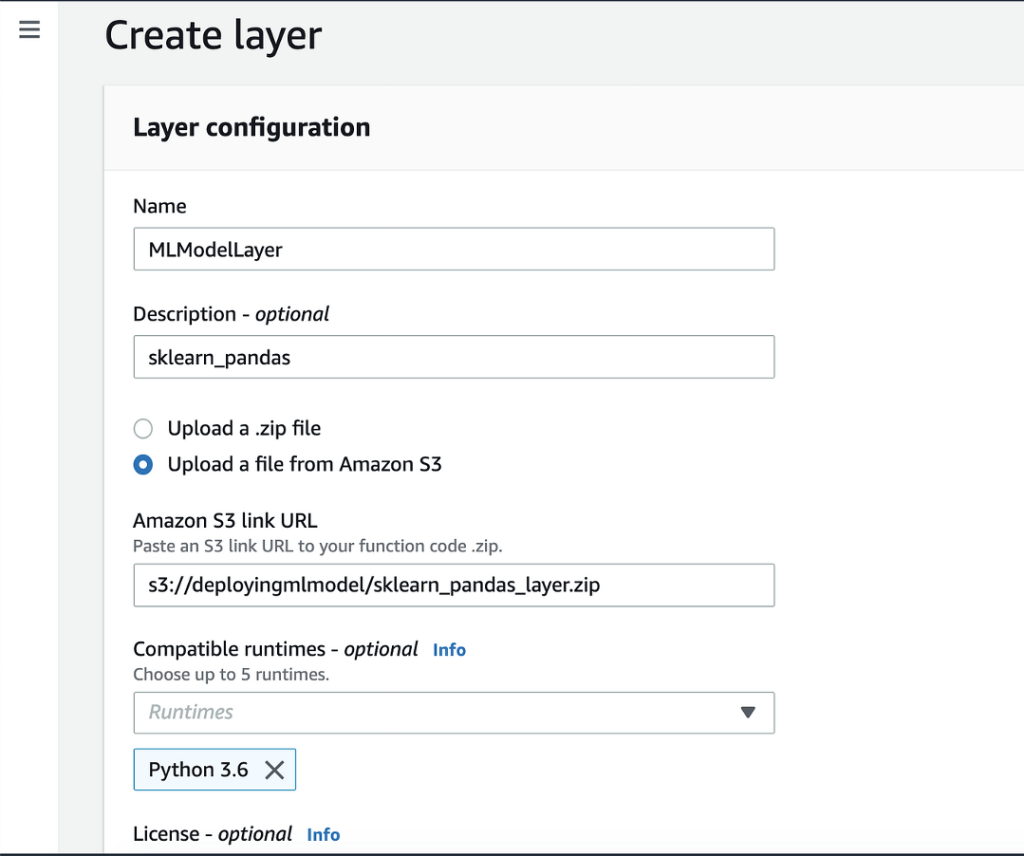Open the Info link next to License
This screenshot has height=856, width=1024.
coord(323,834)
